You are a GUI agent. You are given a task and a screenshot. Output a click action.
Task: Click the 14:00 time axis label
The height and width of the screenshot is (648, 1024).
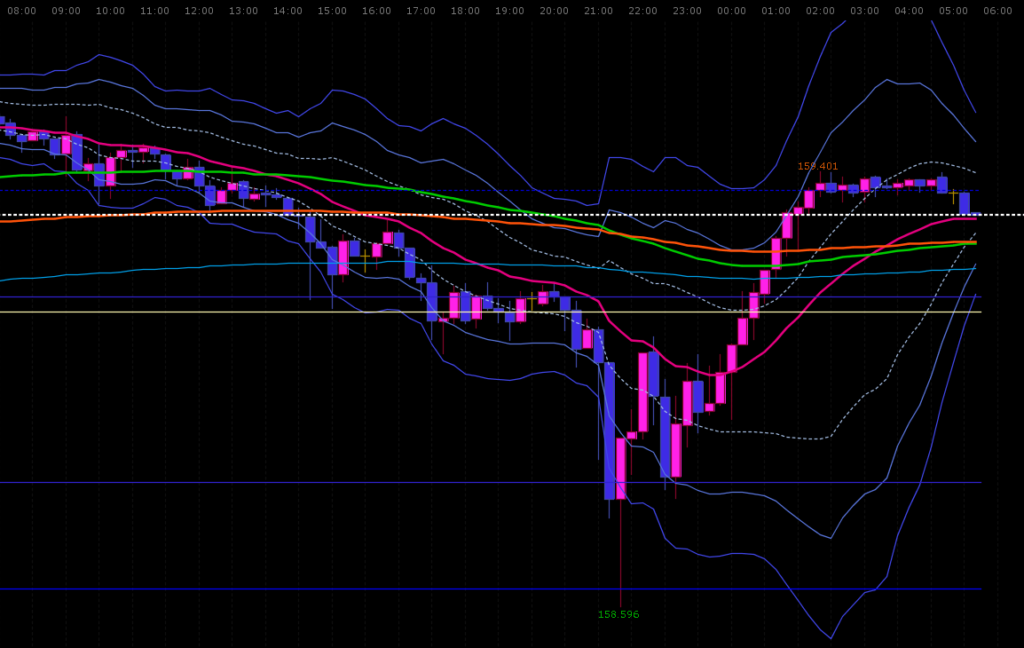pyautogui.click(x=288, y=11)
